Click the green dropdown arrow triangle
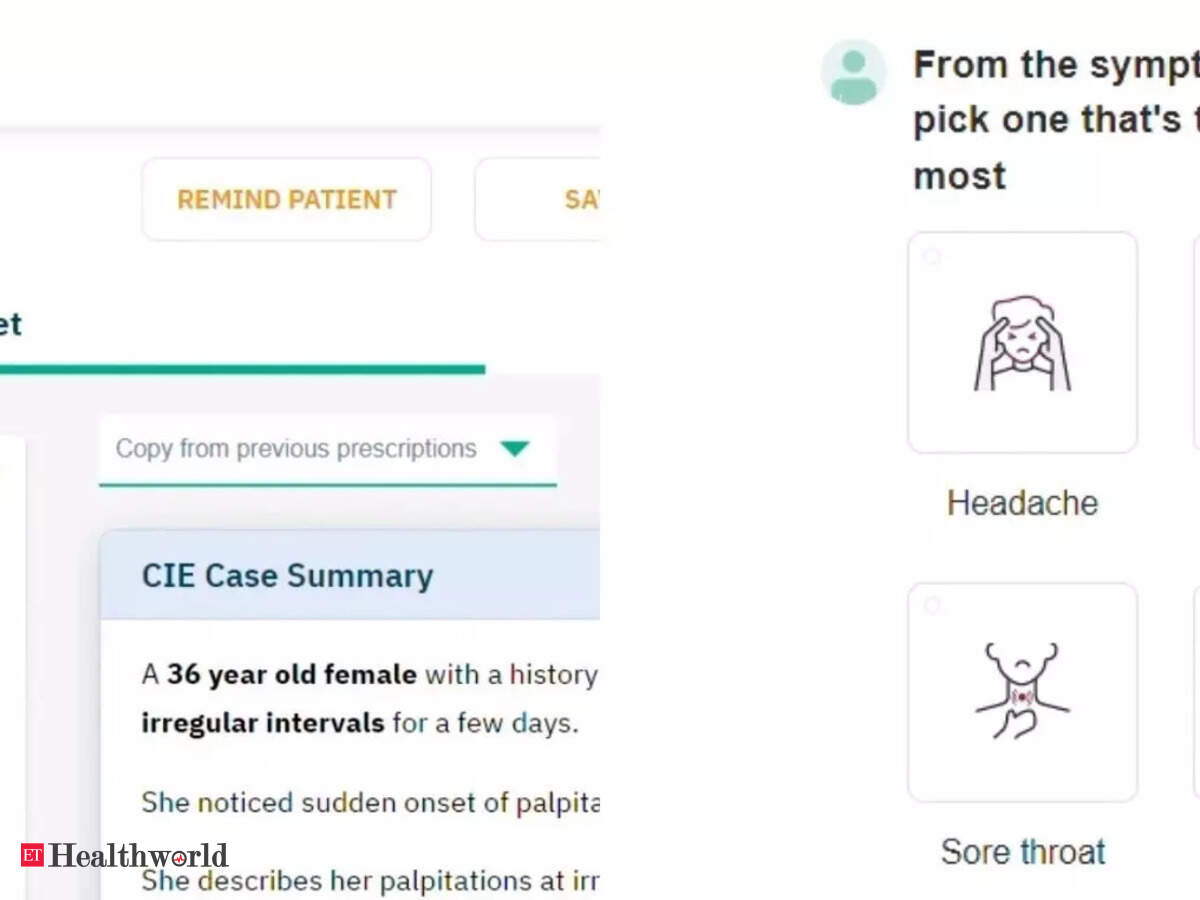Image resolution: width=1200 pixels, height=900 pixels. 514,449
